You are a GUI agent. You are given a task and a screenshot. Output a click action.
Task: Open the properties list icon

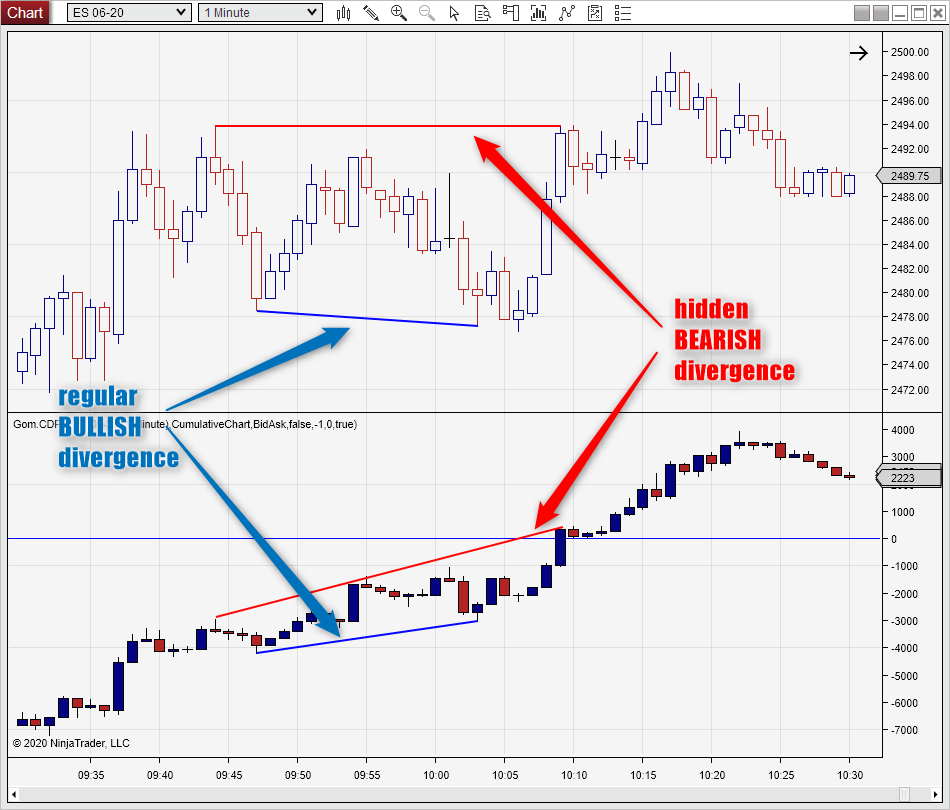coord(623,13)
